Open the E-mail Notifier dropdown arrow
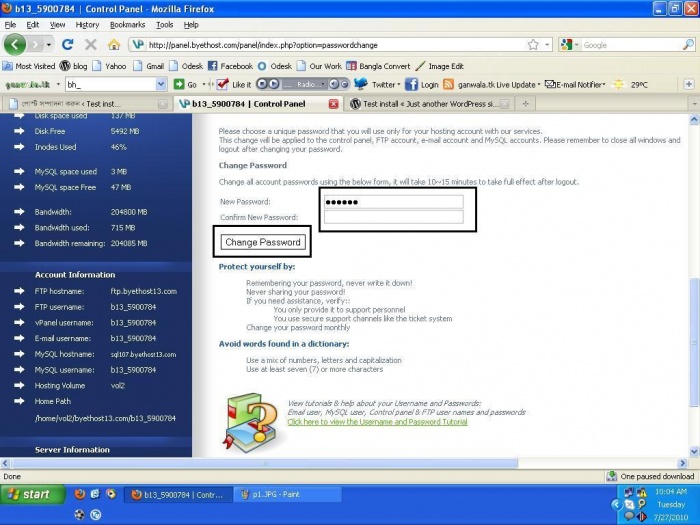The width and height of the screenshot is (700, 525). (604, 84)
